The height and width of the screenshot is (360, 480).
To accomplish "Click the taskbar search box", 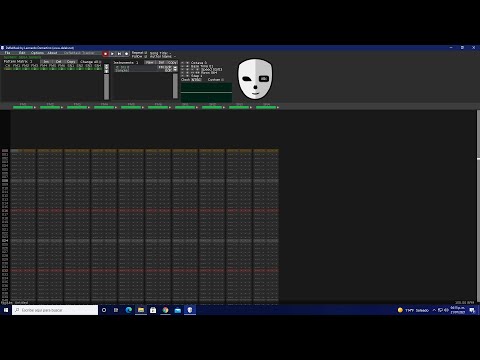I will tap(55, 310).
